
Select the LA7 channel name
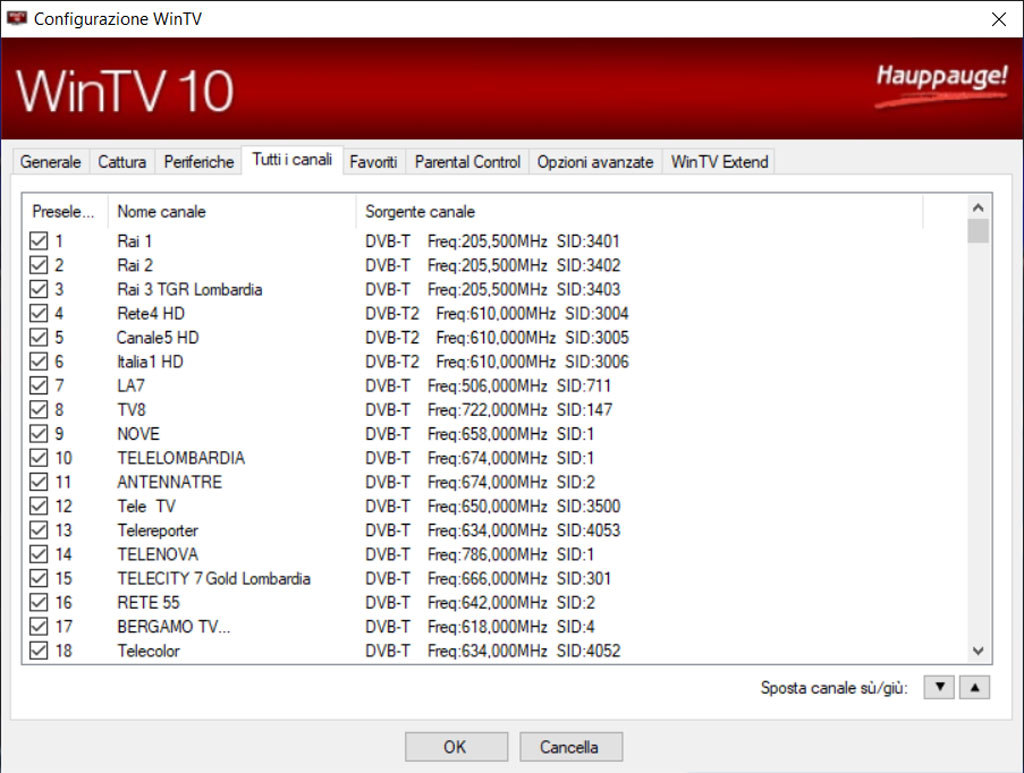[x=131, y=386]
